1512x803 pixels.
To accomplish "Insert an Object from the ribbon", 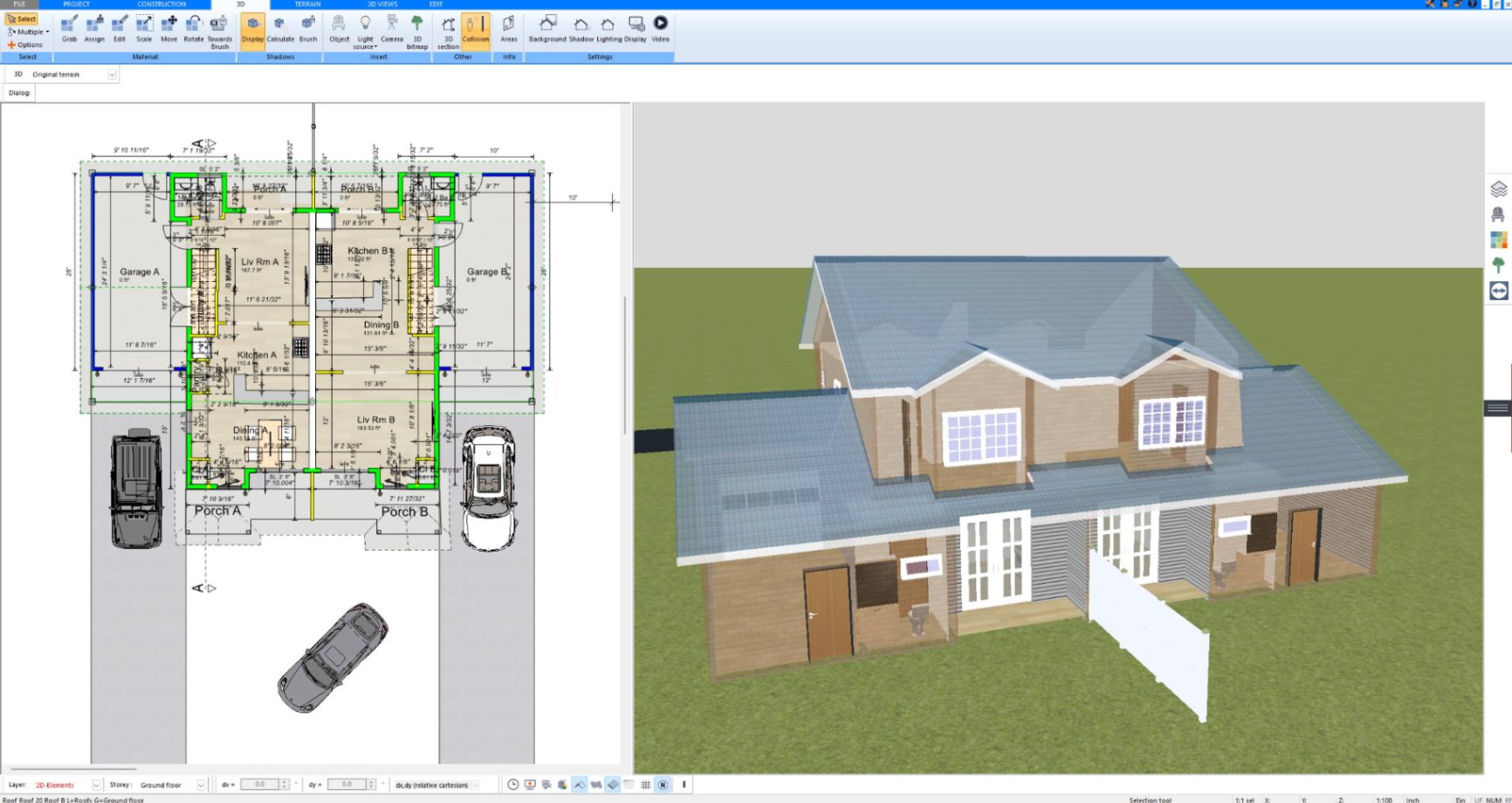I will coord(339,28).
